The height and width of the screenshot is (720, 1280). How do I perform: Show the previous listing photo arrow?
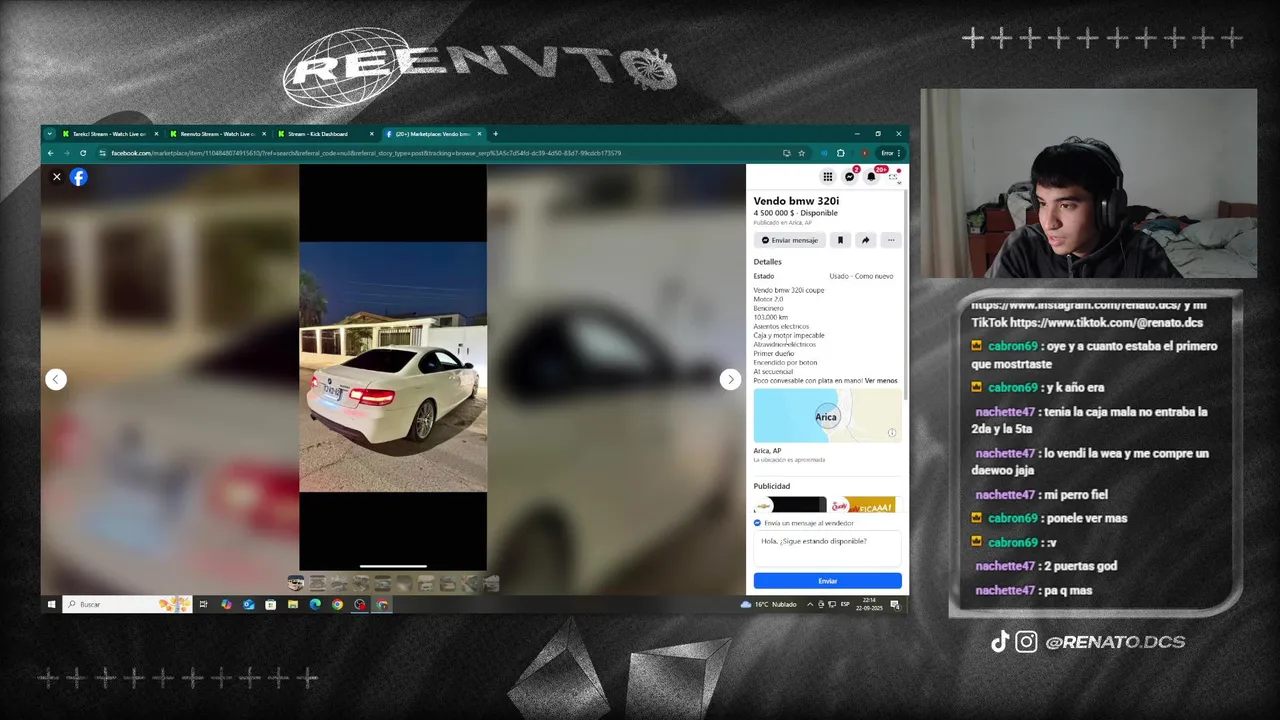(x=56, y=379)
